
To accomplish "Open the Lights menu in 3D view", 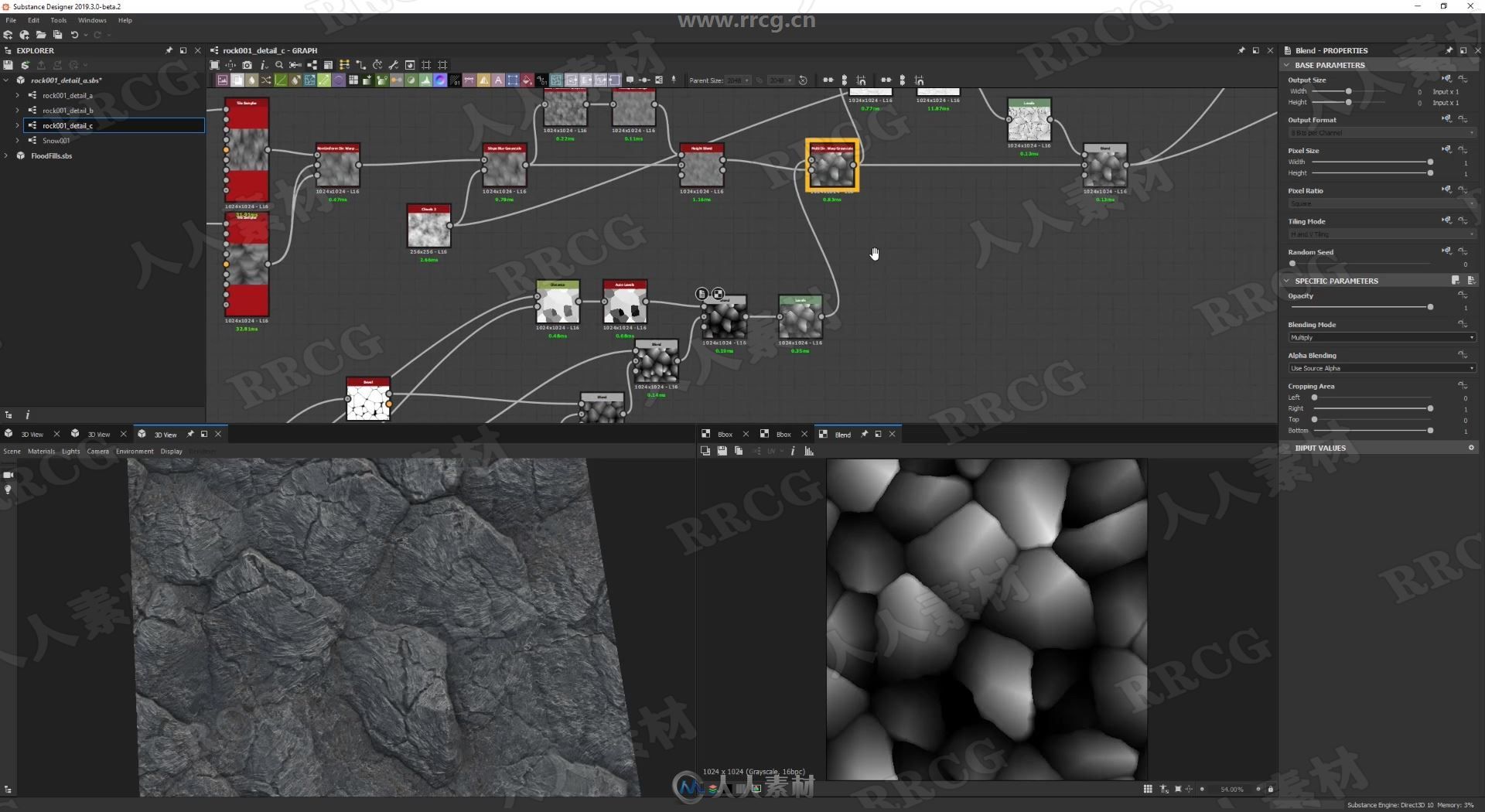I will [x=70, y=451].
